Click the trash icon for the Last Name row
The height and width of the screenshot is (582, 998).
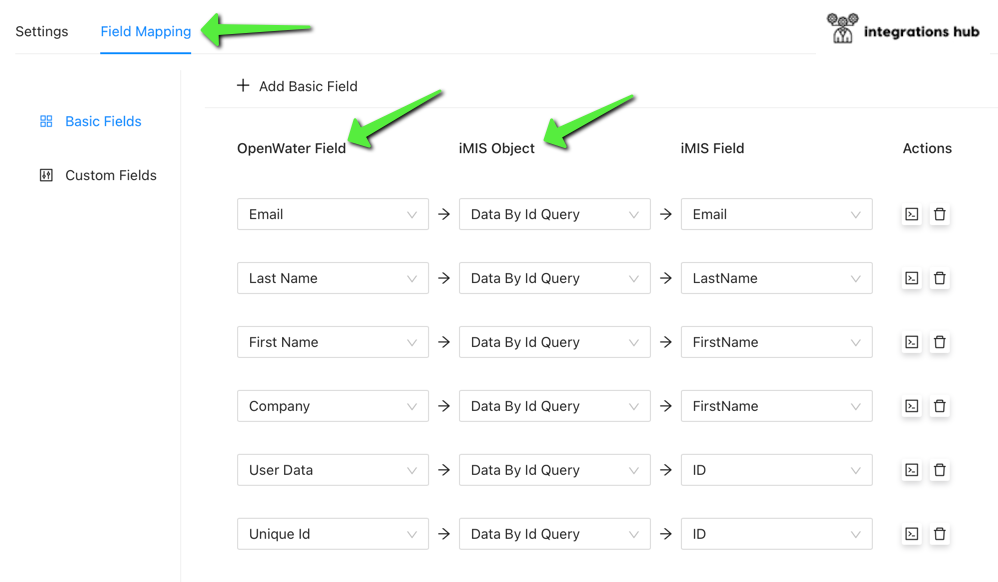[939, 278]
